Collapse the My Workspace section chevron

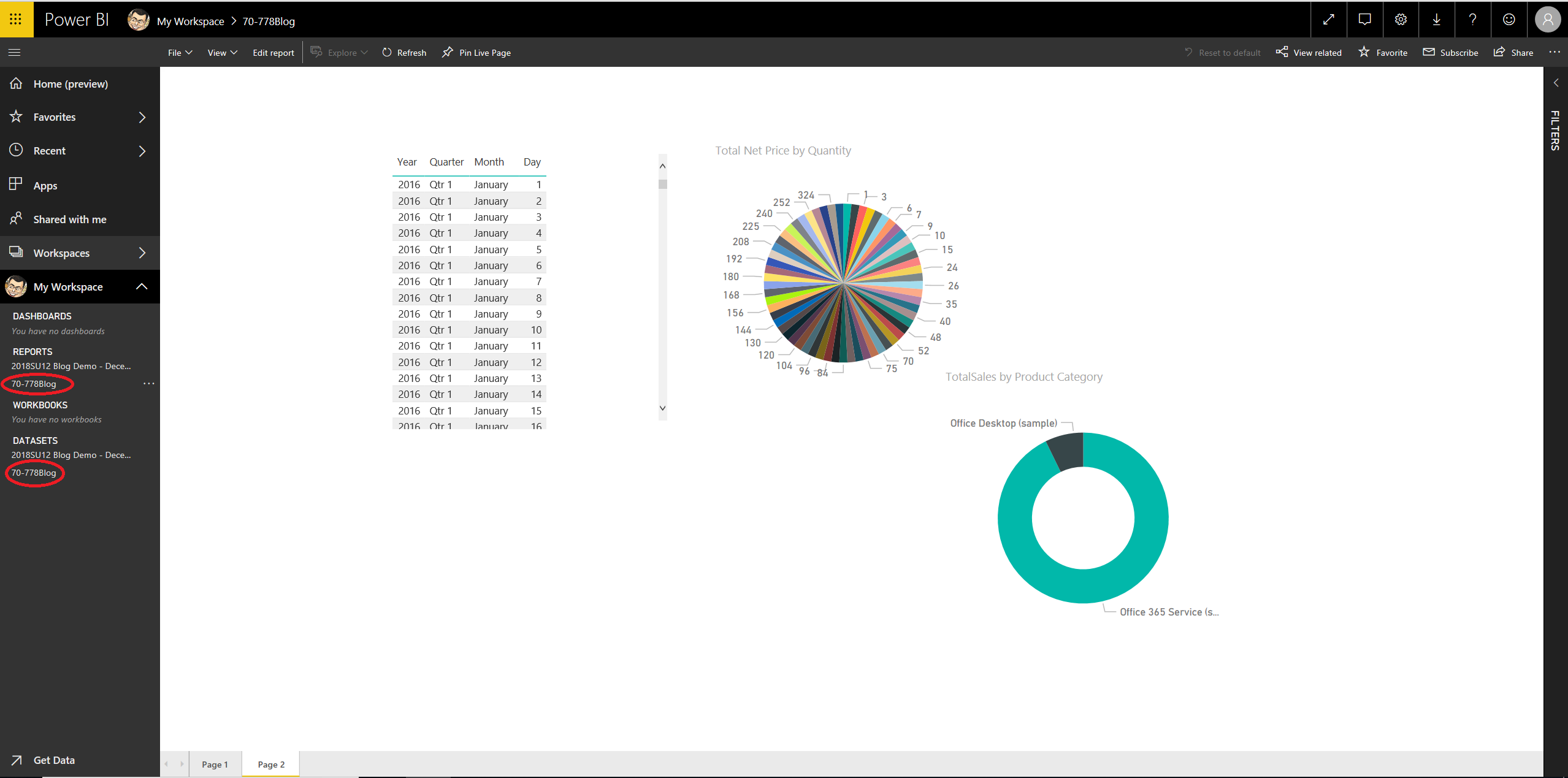[x=142, y=286]
